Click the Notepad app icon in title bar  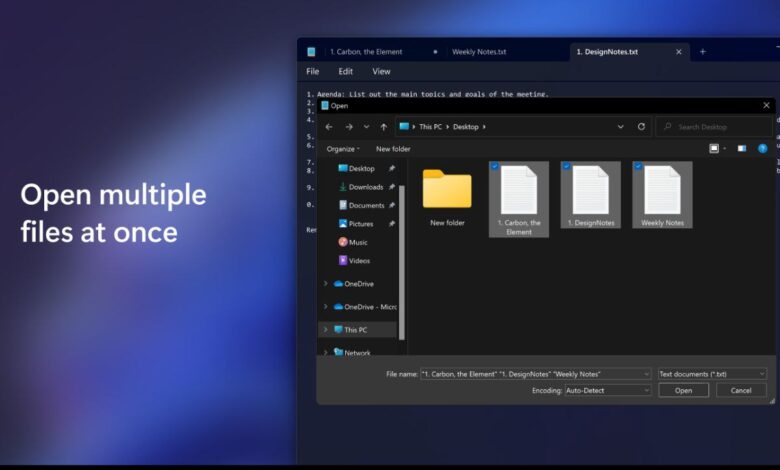(311, 52)
